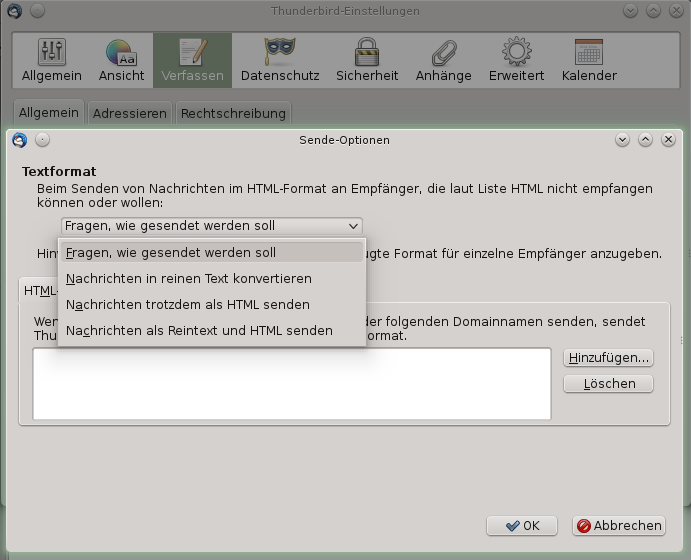Select the HTML domains tab

tap(40, 291)
